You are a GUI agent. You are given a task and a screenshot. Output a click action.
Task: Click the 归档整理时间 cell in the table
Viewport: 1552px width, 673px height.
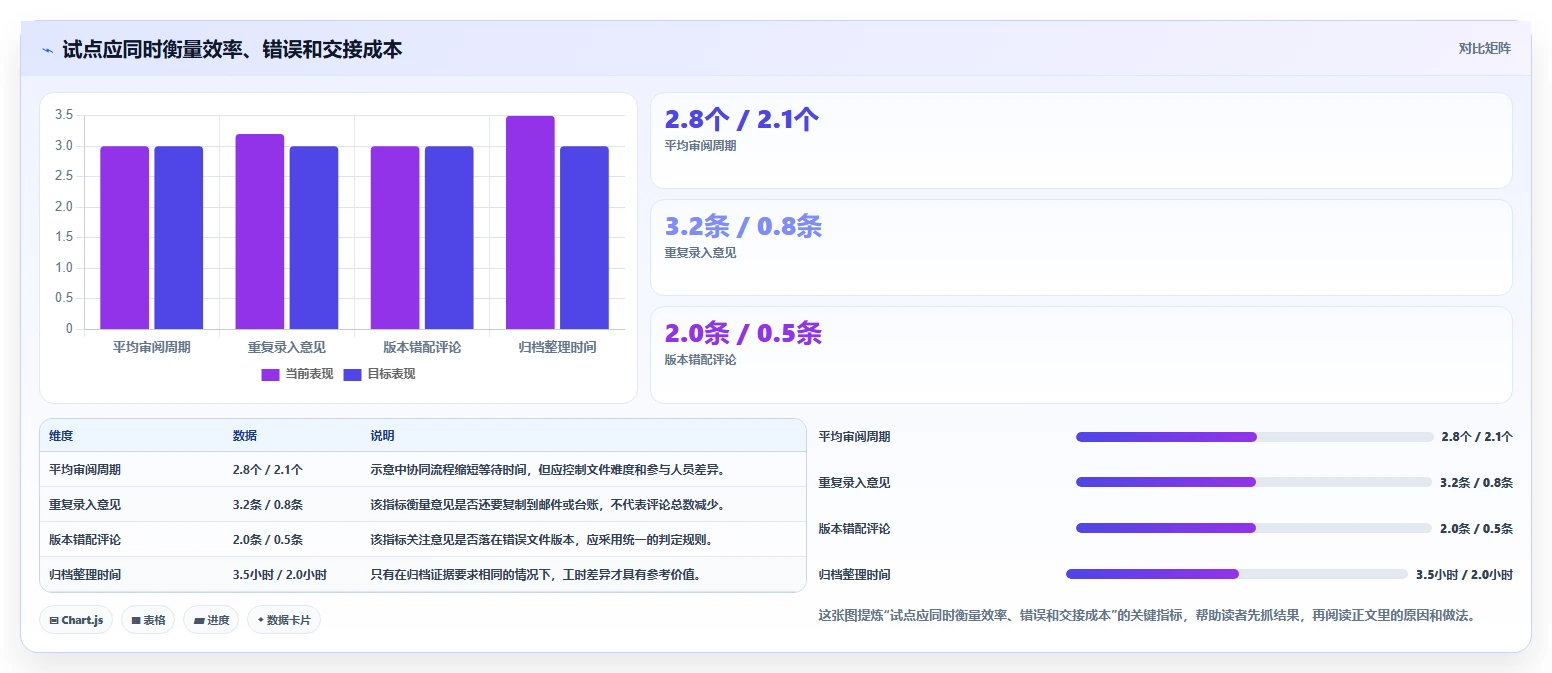(x=85, y=574)
